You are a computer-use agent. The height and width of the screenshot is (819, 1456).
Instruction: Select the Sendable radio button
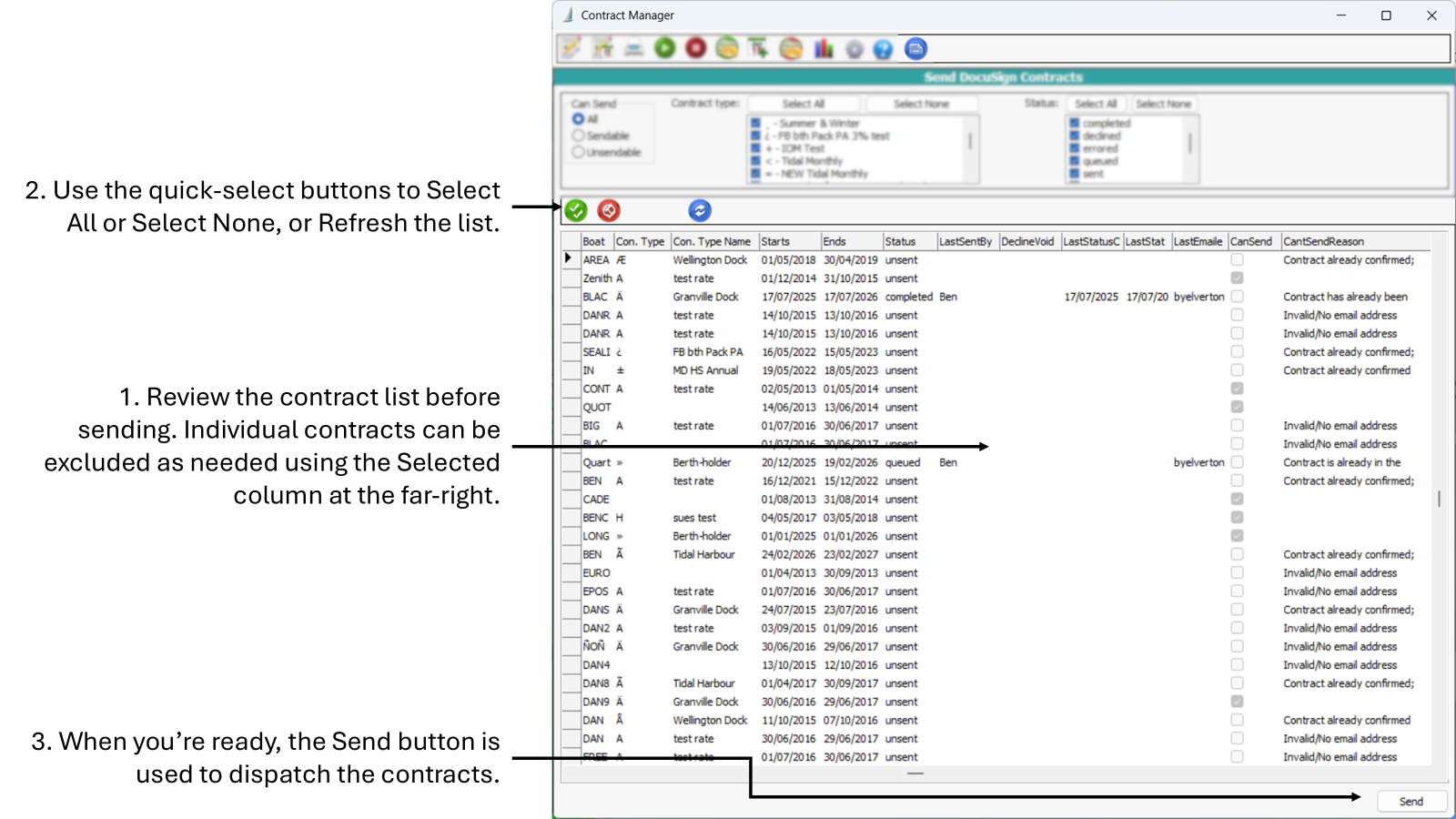(x=579, y=135)
